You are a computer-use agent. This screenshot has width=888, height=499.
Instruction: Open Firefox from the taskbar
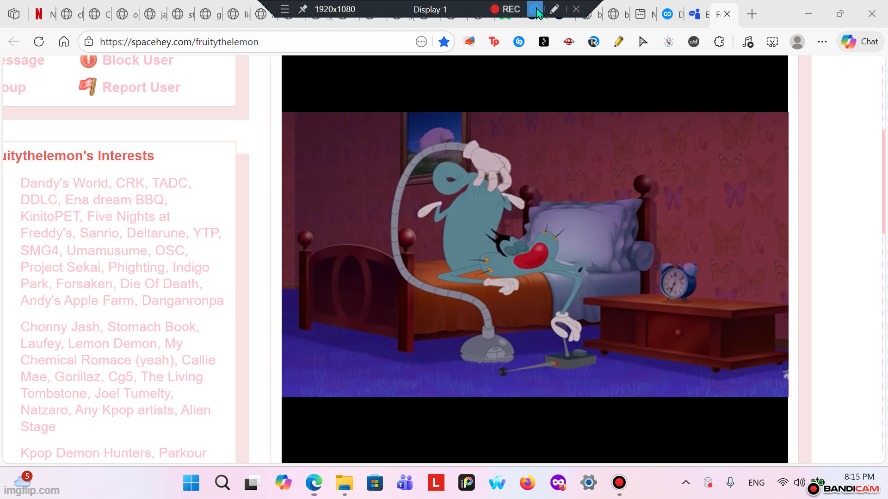(527, 483)
